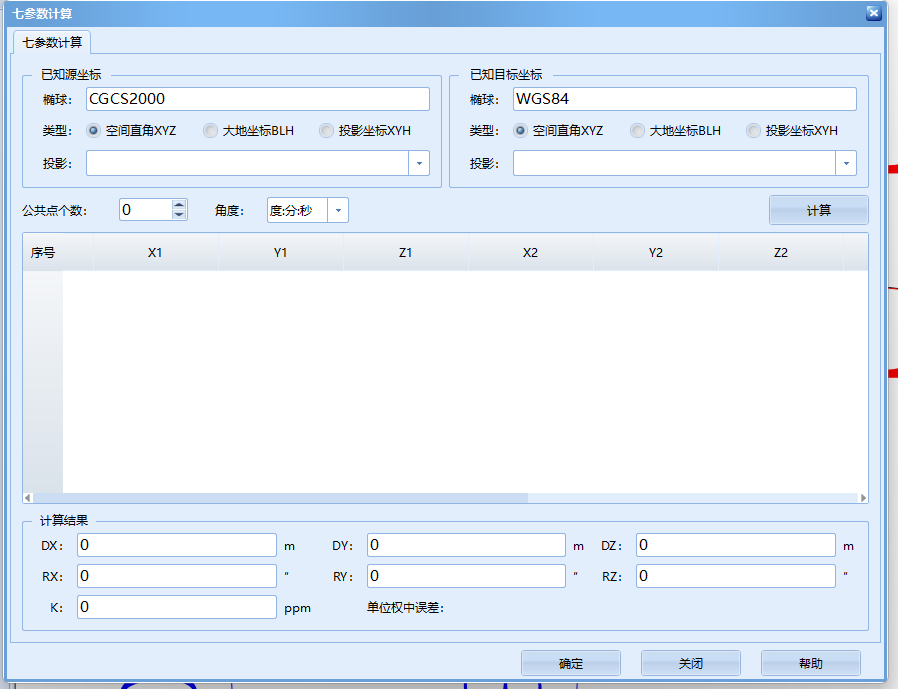
Task: Select 大地坐标BLH for target coordinates
Action: tap(637, 130)
